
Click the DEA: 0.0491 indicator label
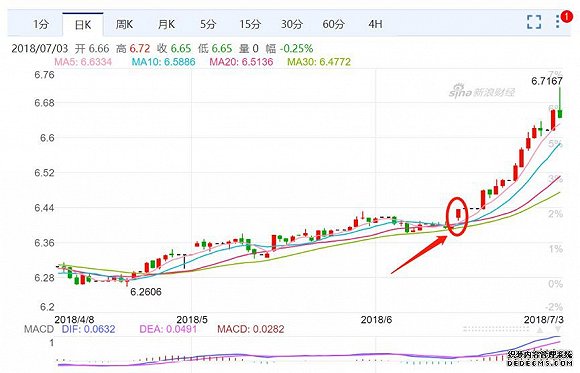pos(168,329)
